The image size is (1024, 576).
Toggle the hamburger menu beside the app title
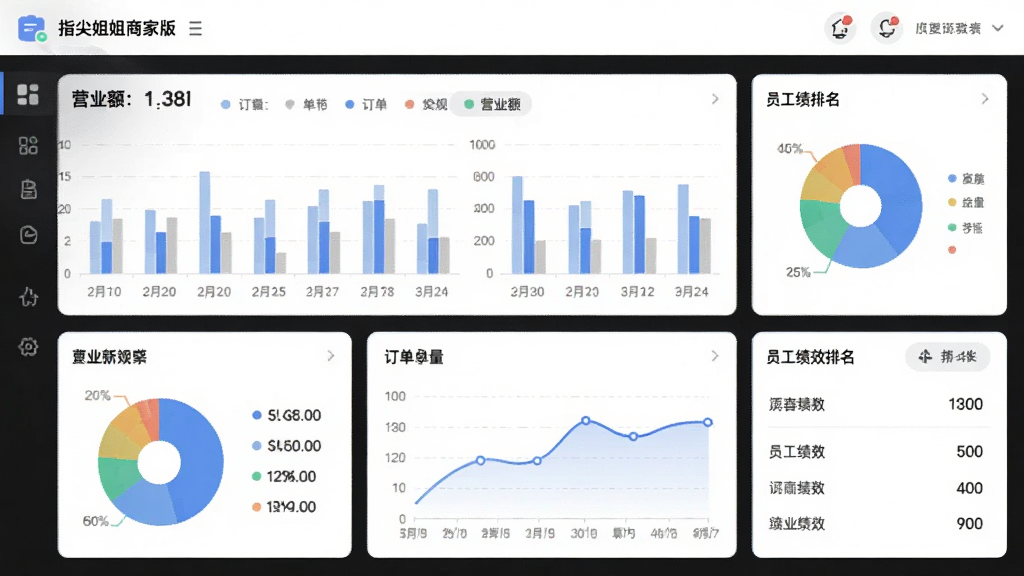coord(195,29)
